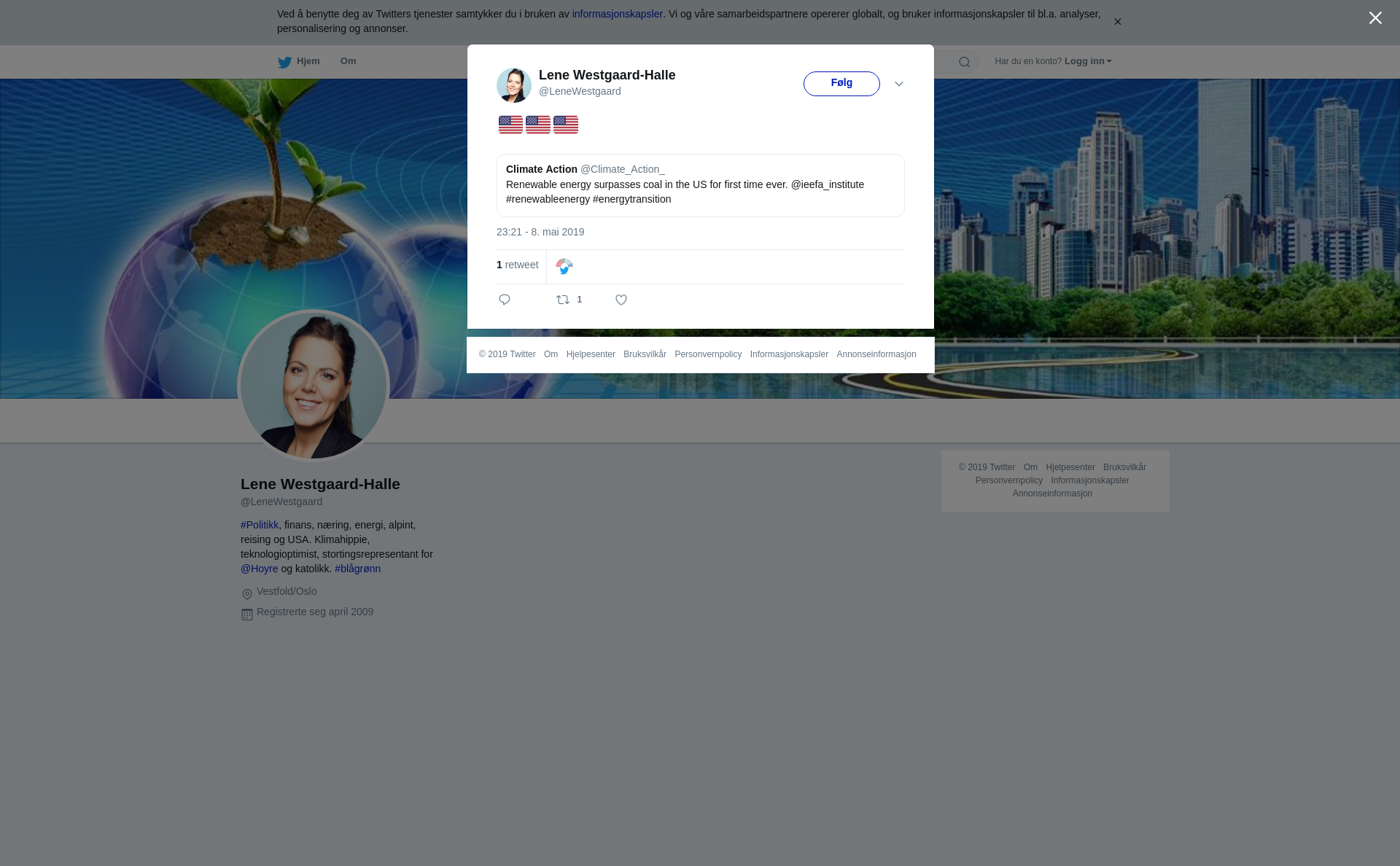The width and height of the screenshot is (1400, 866).
Task: Open the tweet timestamp 23:21 - 8. mai 2019
Action: pyautogui.click(x=540, y=232)
